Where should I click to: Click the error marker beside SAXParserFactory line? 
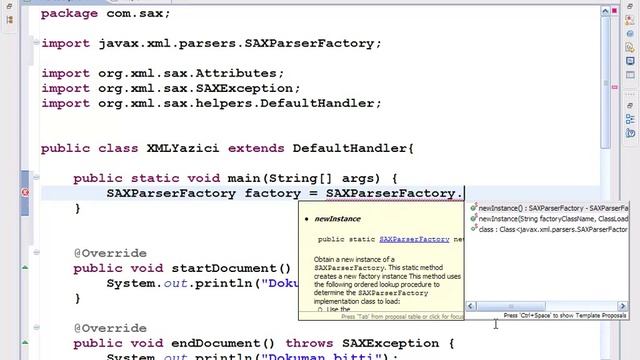[25, 192]
